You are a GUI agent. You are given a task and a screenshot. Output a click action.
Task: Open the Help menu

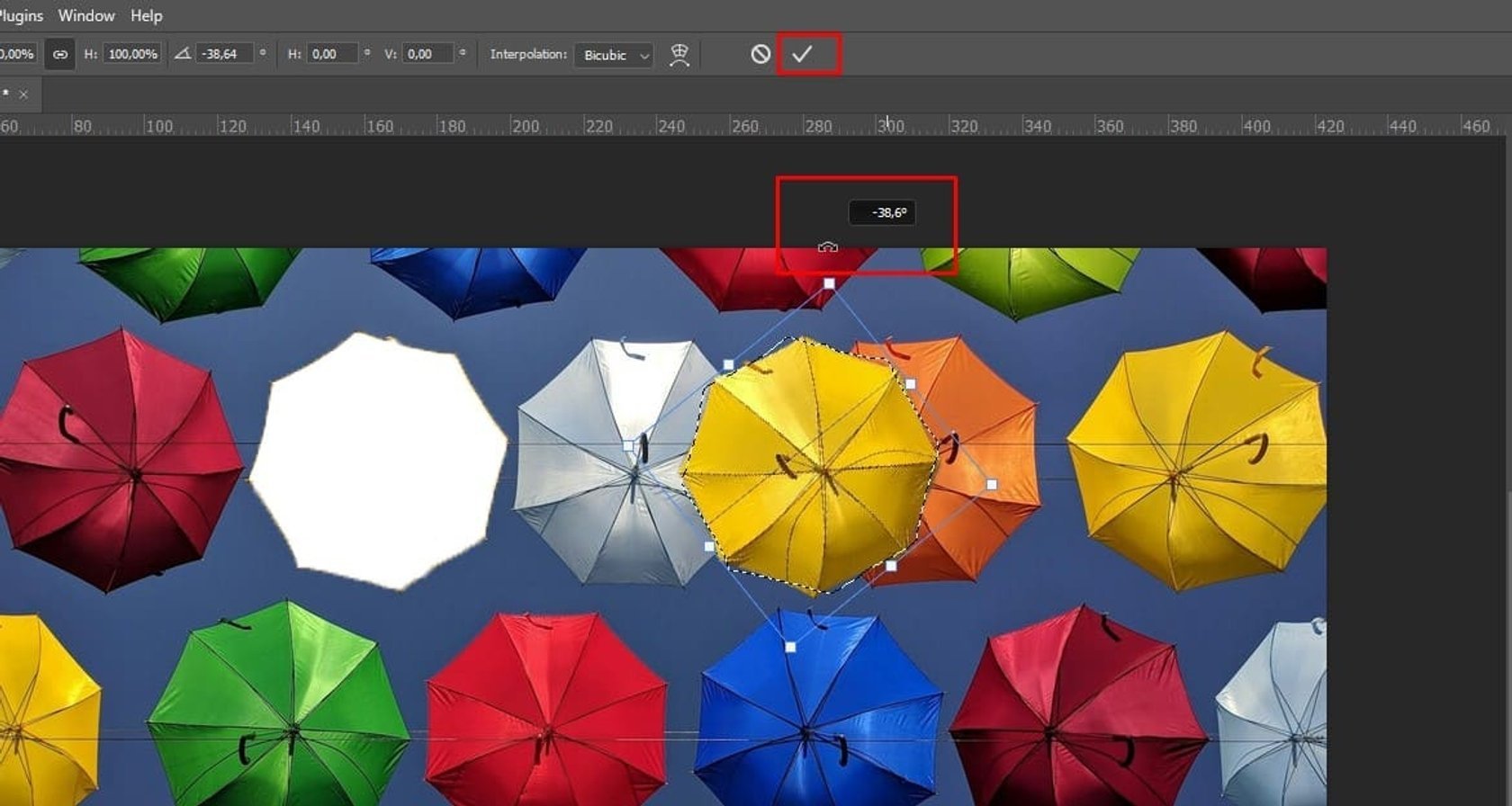pyautogui.click(x=146, y=15)
